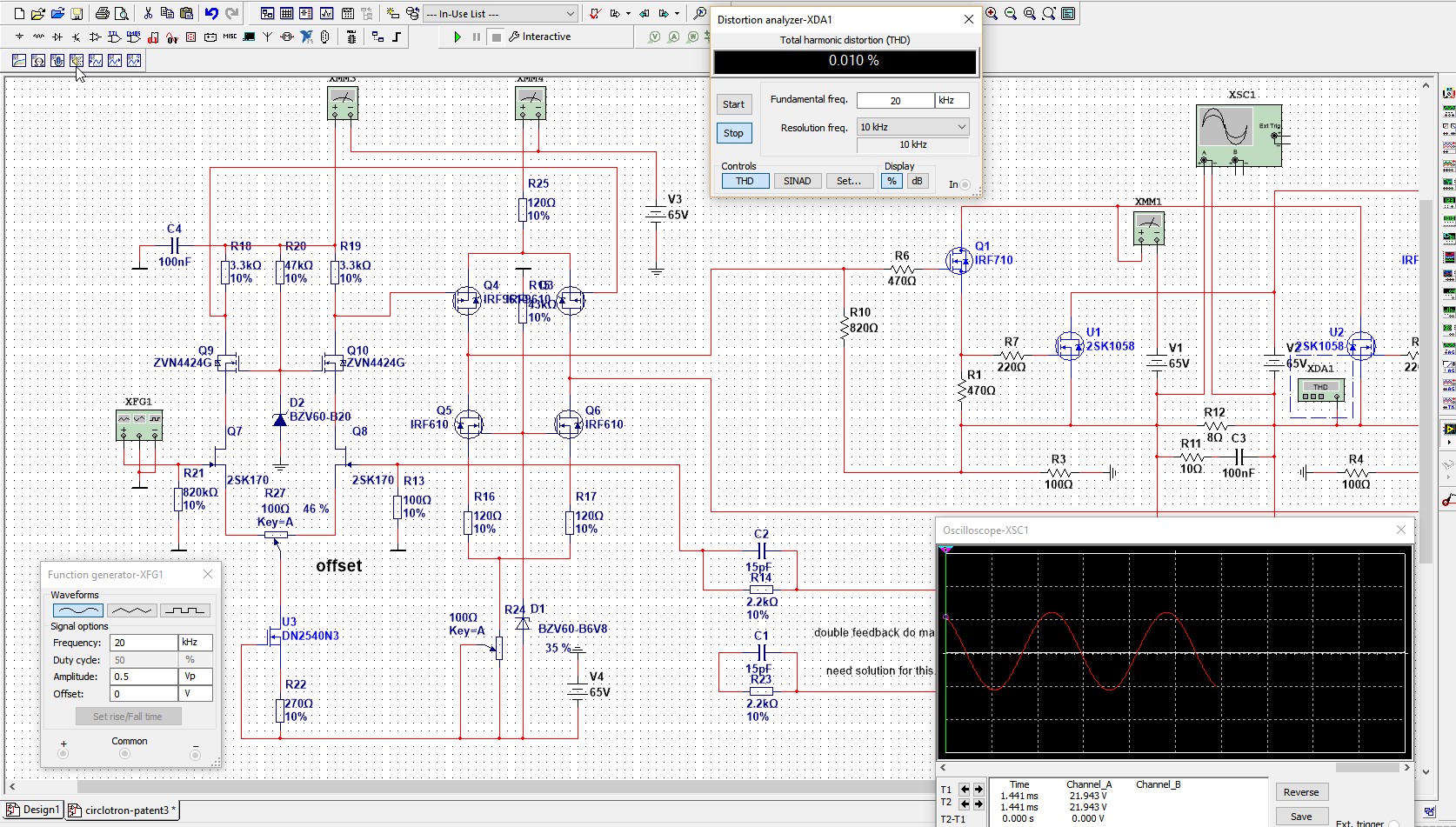This screenshot has height=827, width=1456.
Task: Move cursor T1 left
Action: (965, 790)
